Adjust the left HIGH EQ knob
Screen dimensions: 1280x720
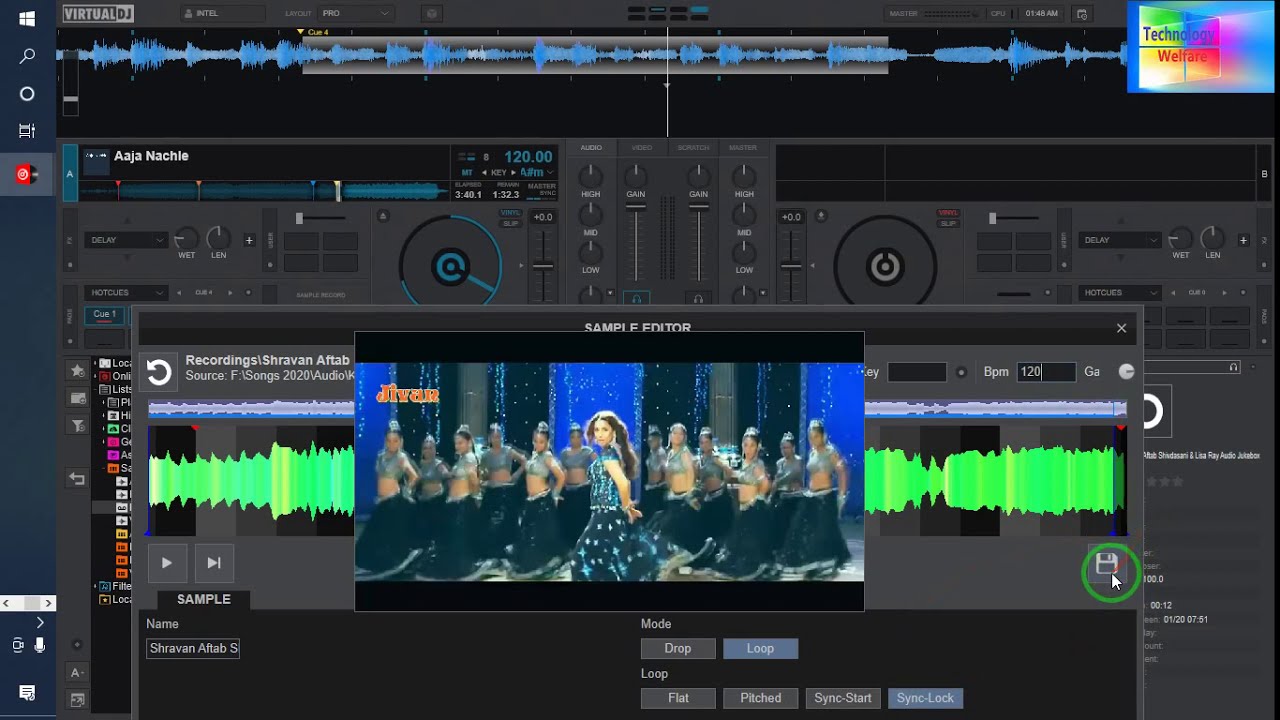coord(591,175)
